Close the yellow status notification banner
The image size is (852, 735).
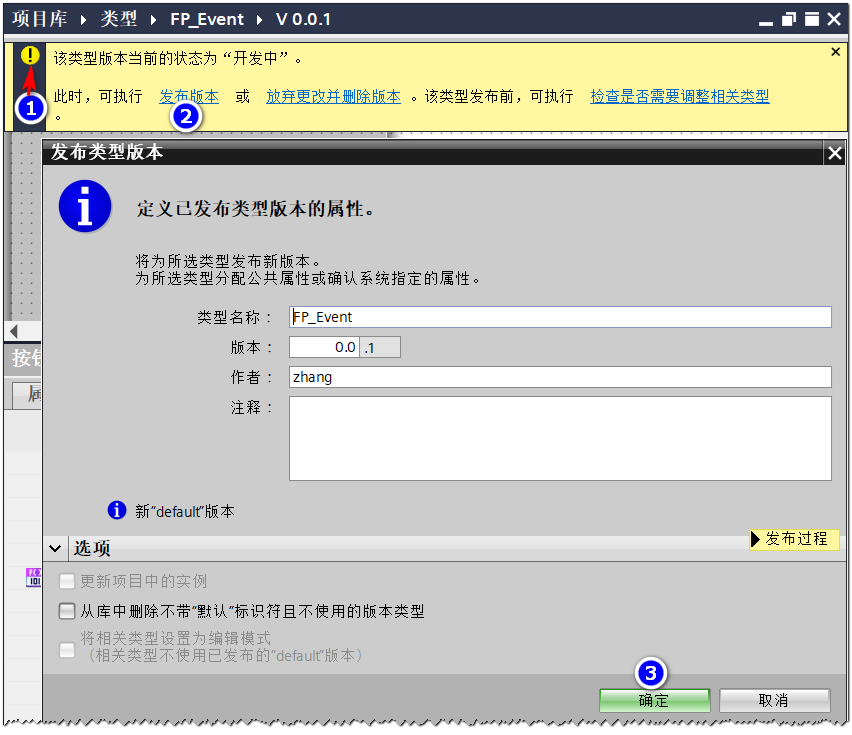point(836,52)
